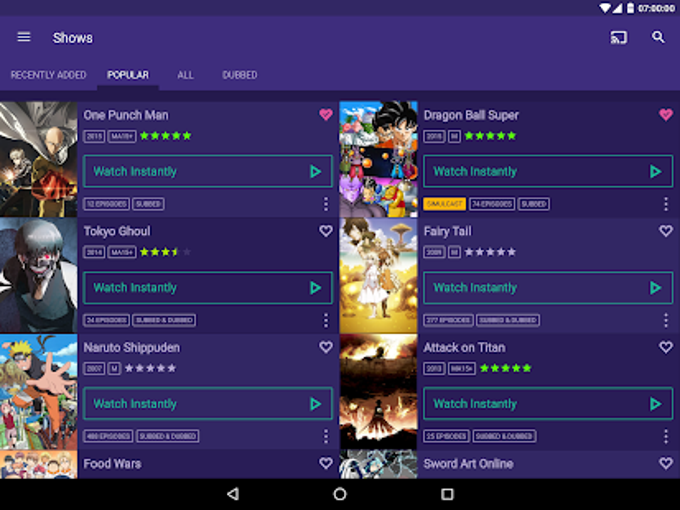Click the Simulcast badge on Dragon Ball Super
680x510 pixels.
click(x=445, y=204)
